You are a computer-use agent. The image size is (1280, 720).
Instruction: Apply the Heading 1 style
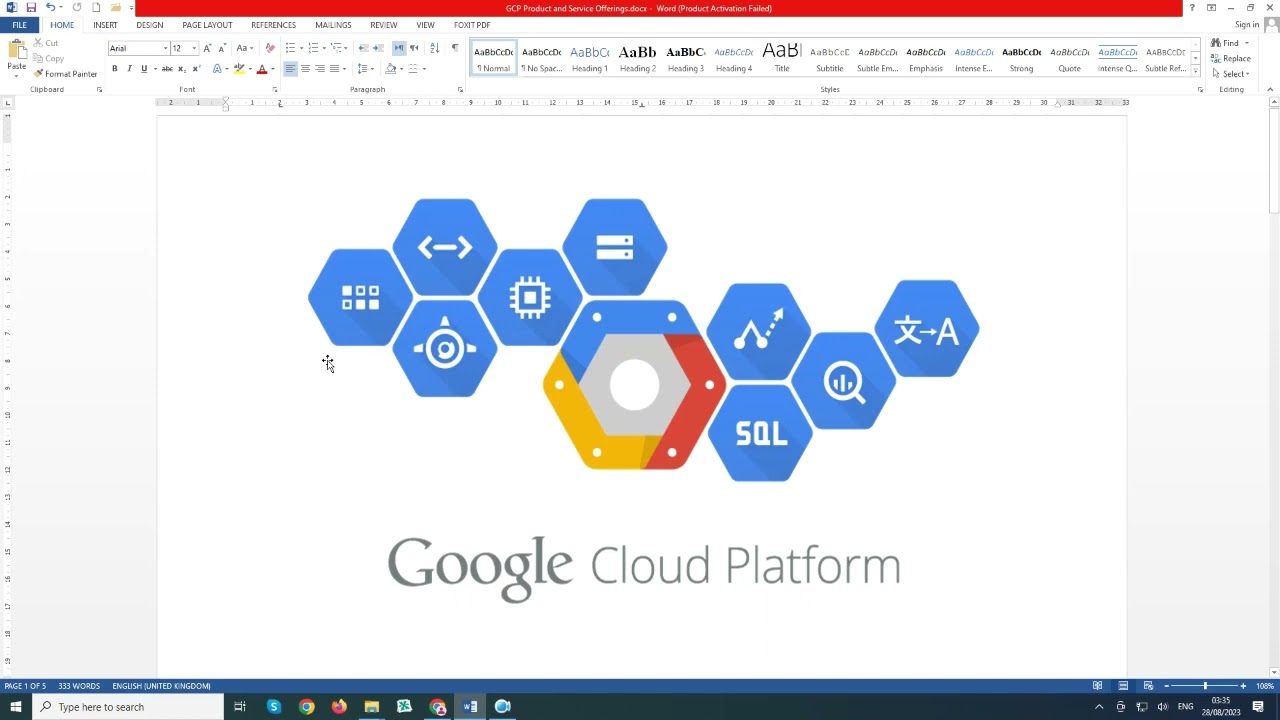[590, 58]
